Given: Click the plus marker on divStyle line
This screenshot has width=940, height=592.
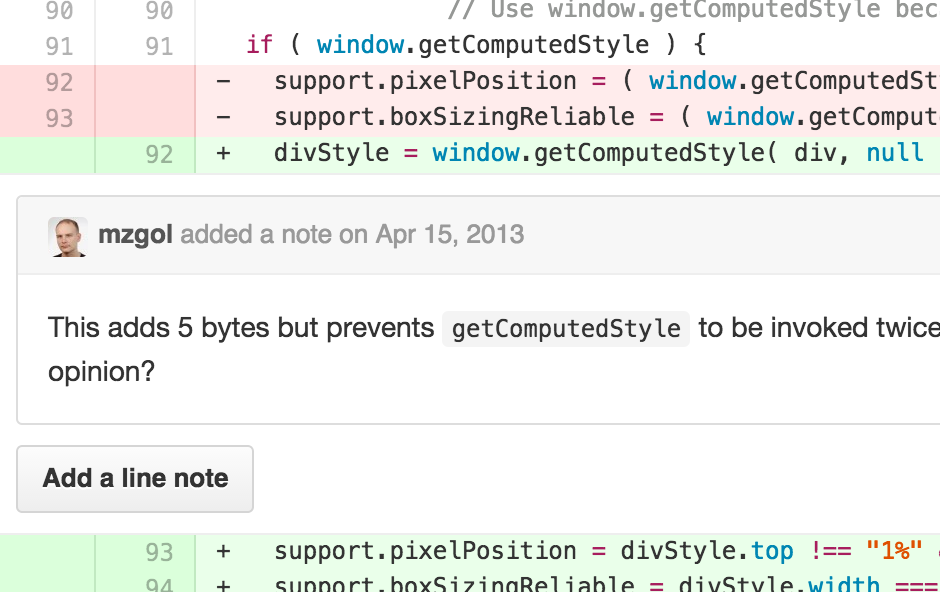Looking at the screenshot, I should pos(223,153).
